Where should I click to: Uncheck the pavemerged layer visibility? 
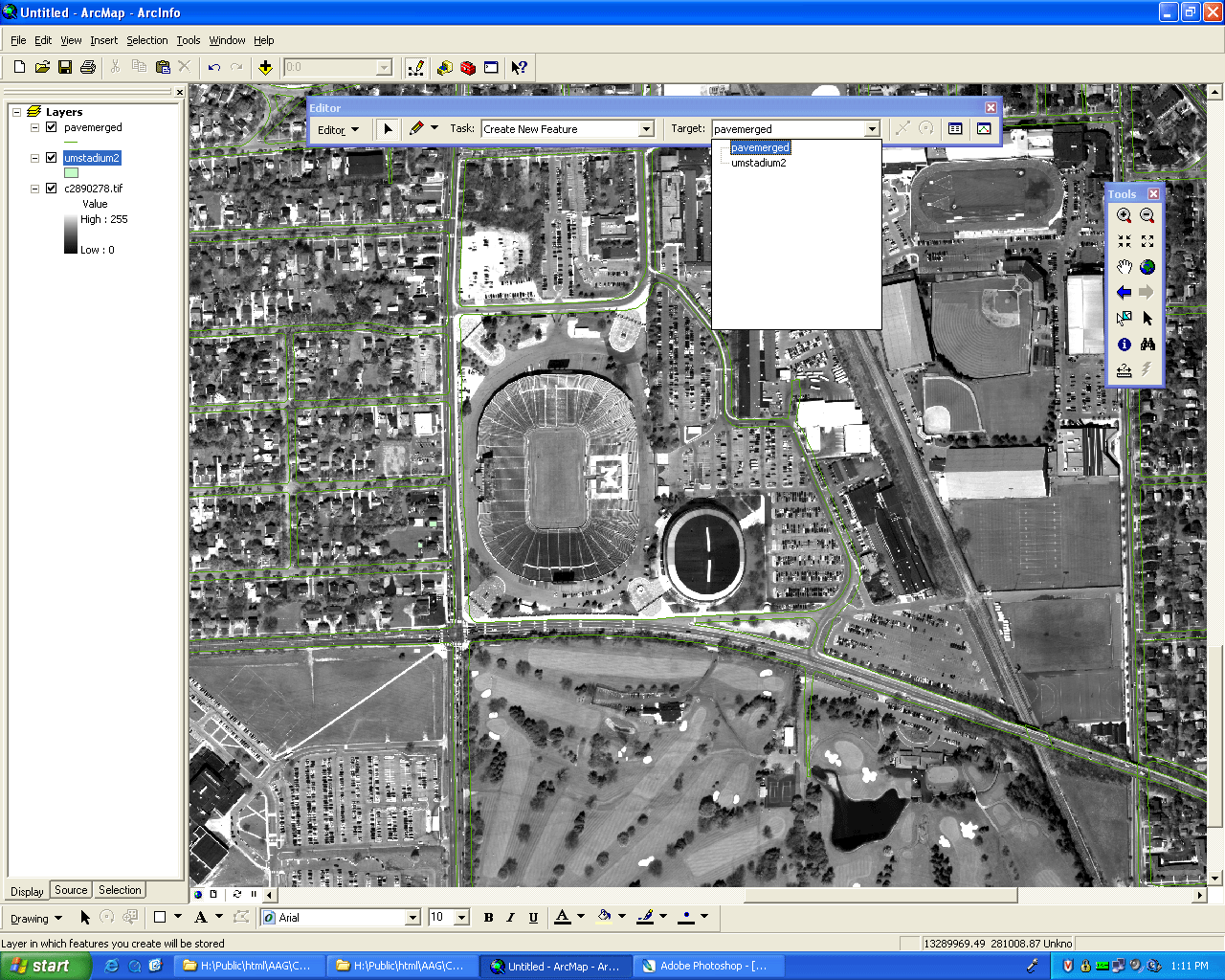[x=52, y=127]
